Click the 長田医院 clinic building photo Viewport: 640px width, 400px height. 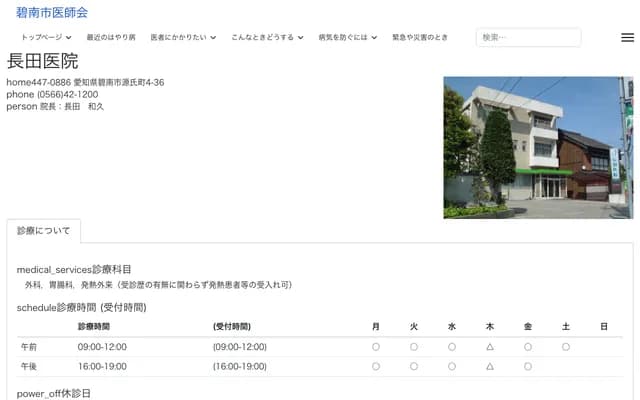coord(538,147)
